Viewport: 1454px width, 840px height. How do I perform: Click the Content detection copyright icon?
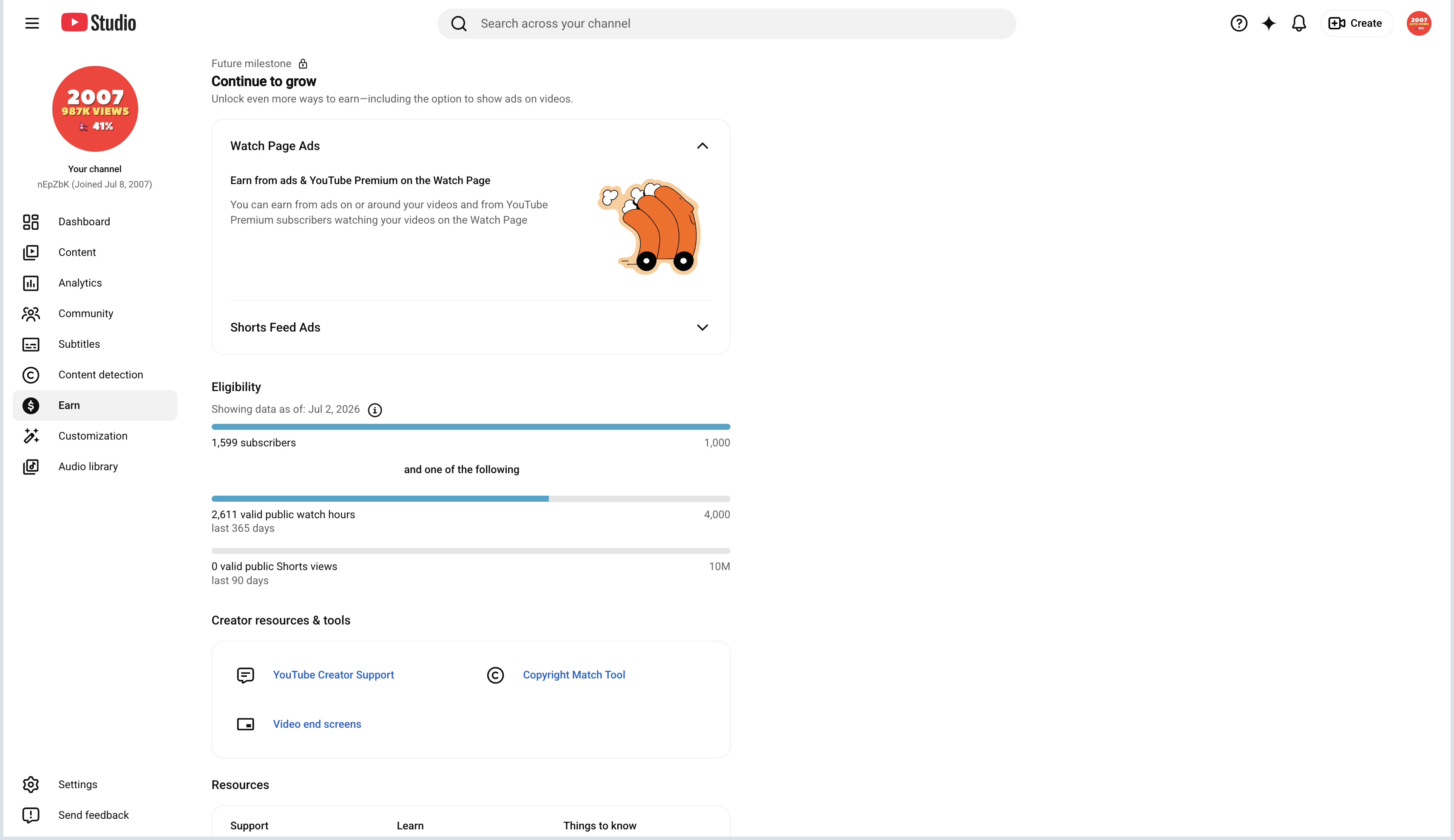coord(31,375)
